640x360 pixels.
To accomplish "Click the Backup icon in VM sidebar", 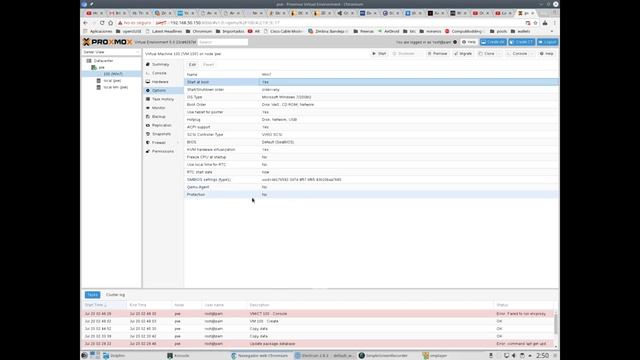I will tap(148, 116).
